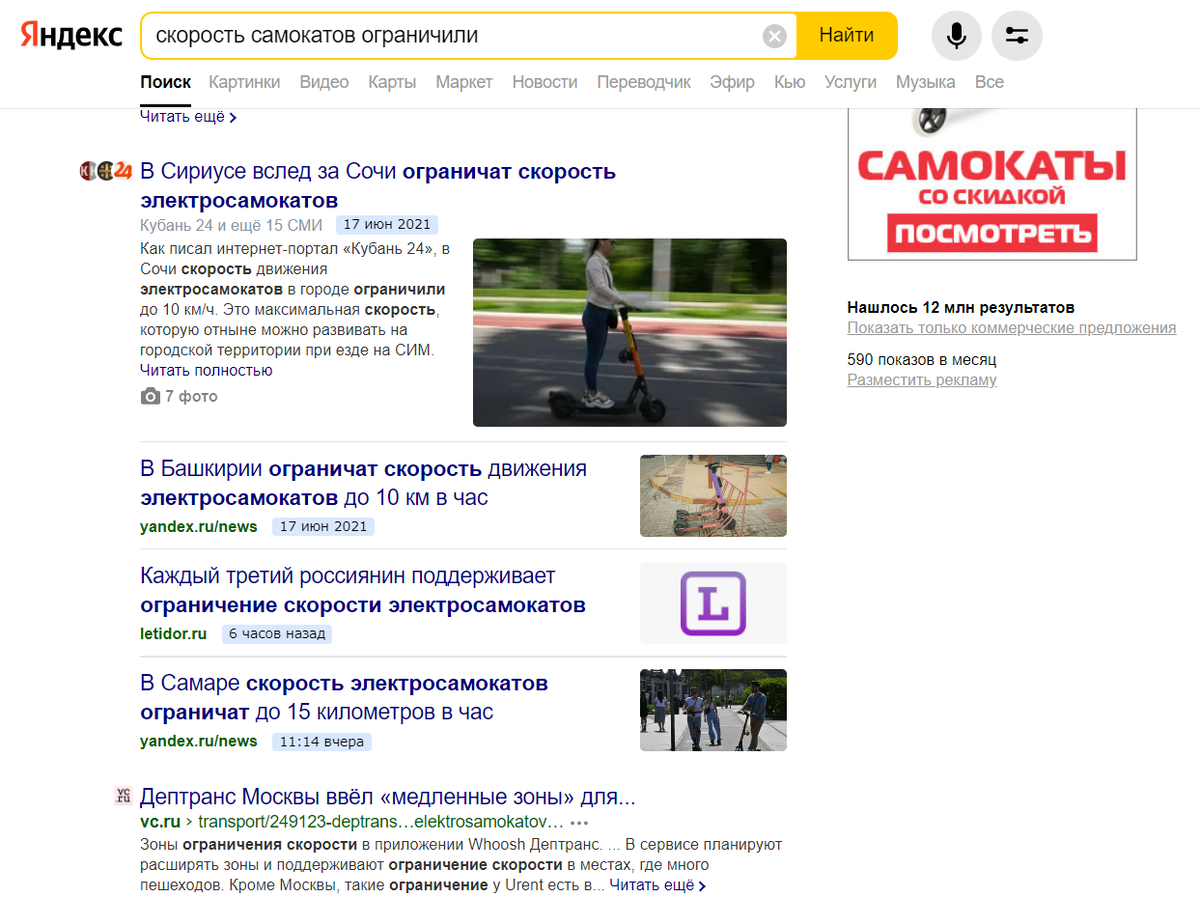
Task: Open the large electric scooter rider photo
Action: tap(630, 332)
